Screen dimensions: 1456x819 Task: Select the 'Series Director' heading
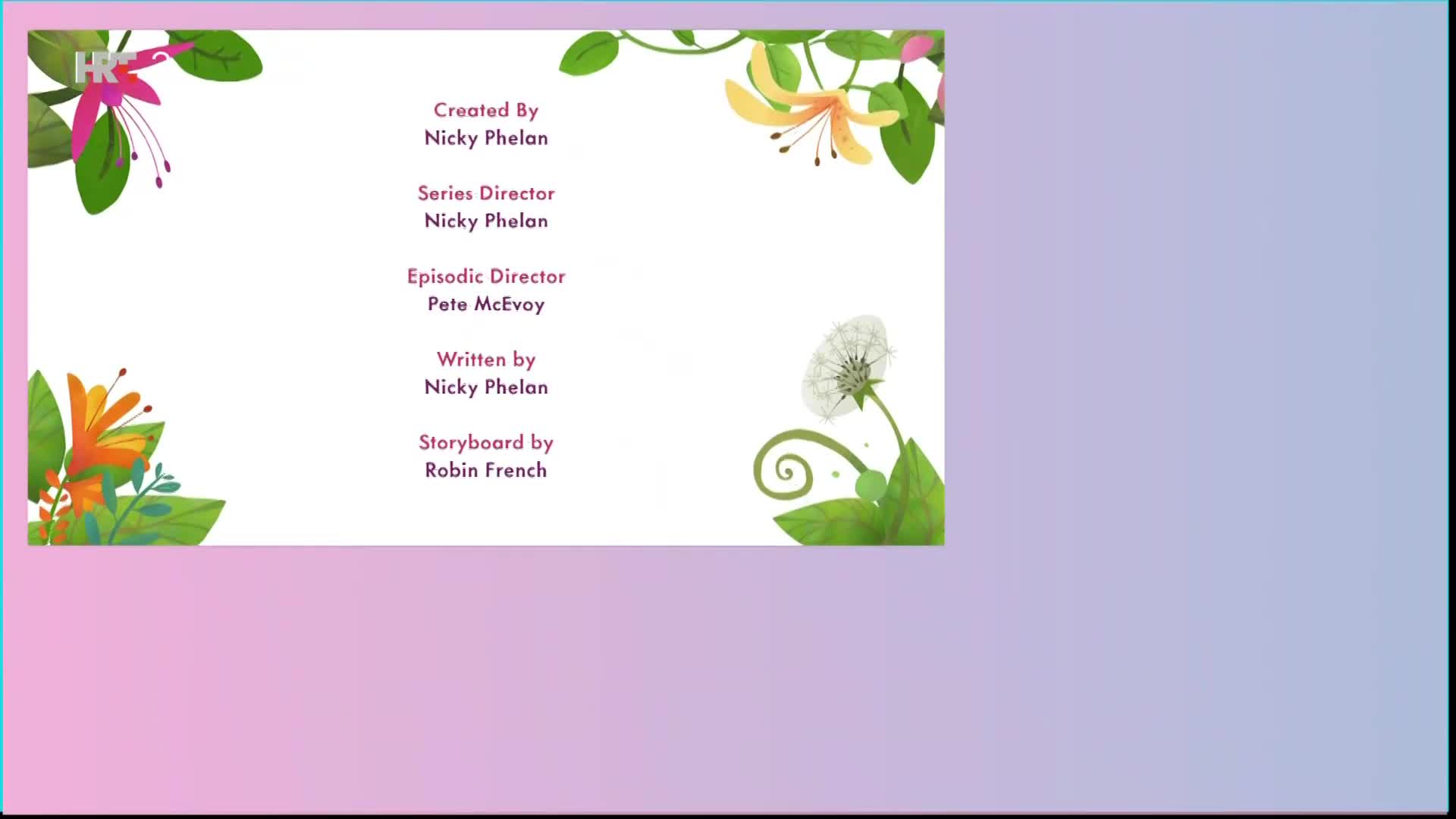[486, 193]
